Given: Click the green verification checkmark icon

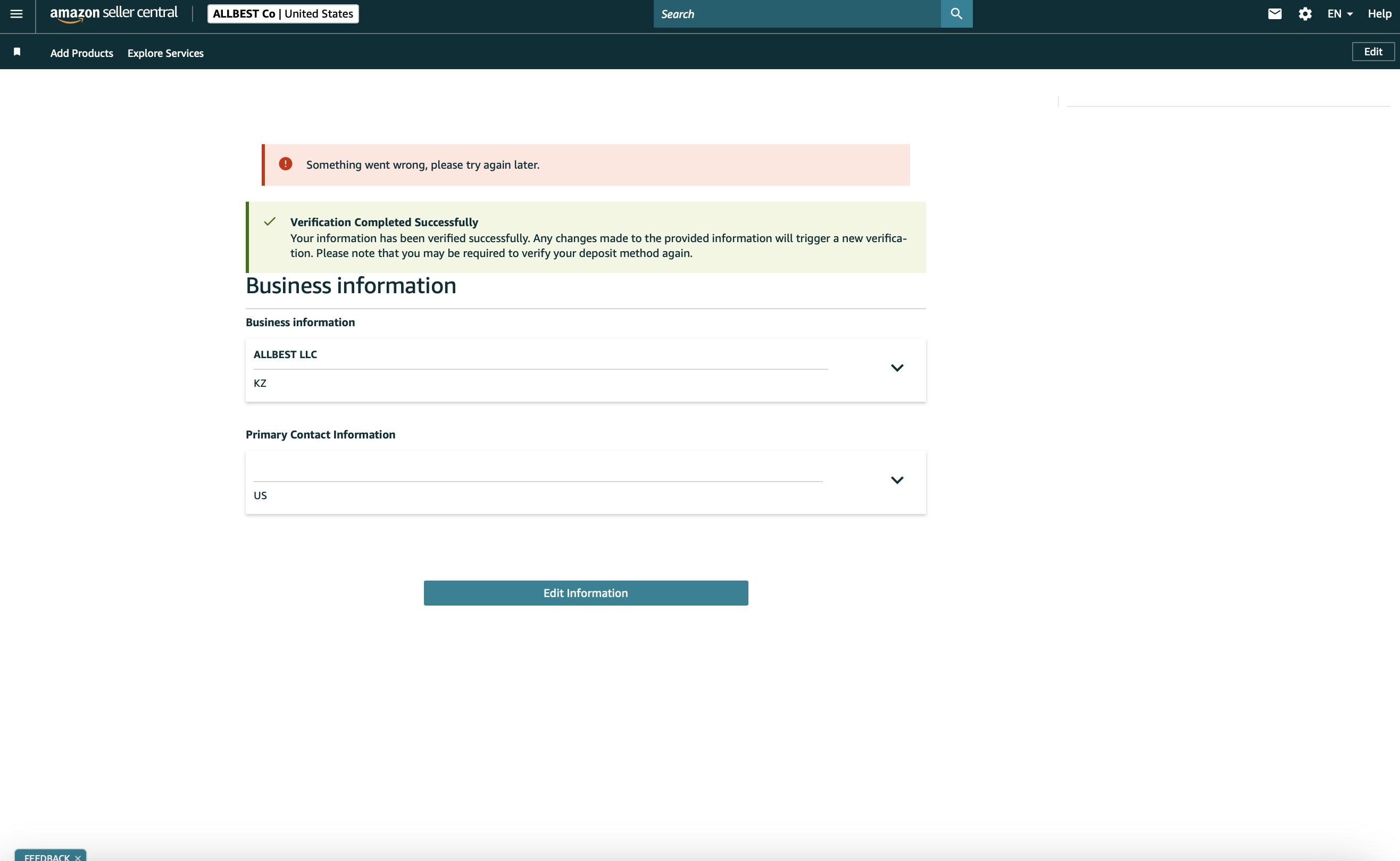Looking at the screenshot, I should (270, 221).
